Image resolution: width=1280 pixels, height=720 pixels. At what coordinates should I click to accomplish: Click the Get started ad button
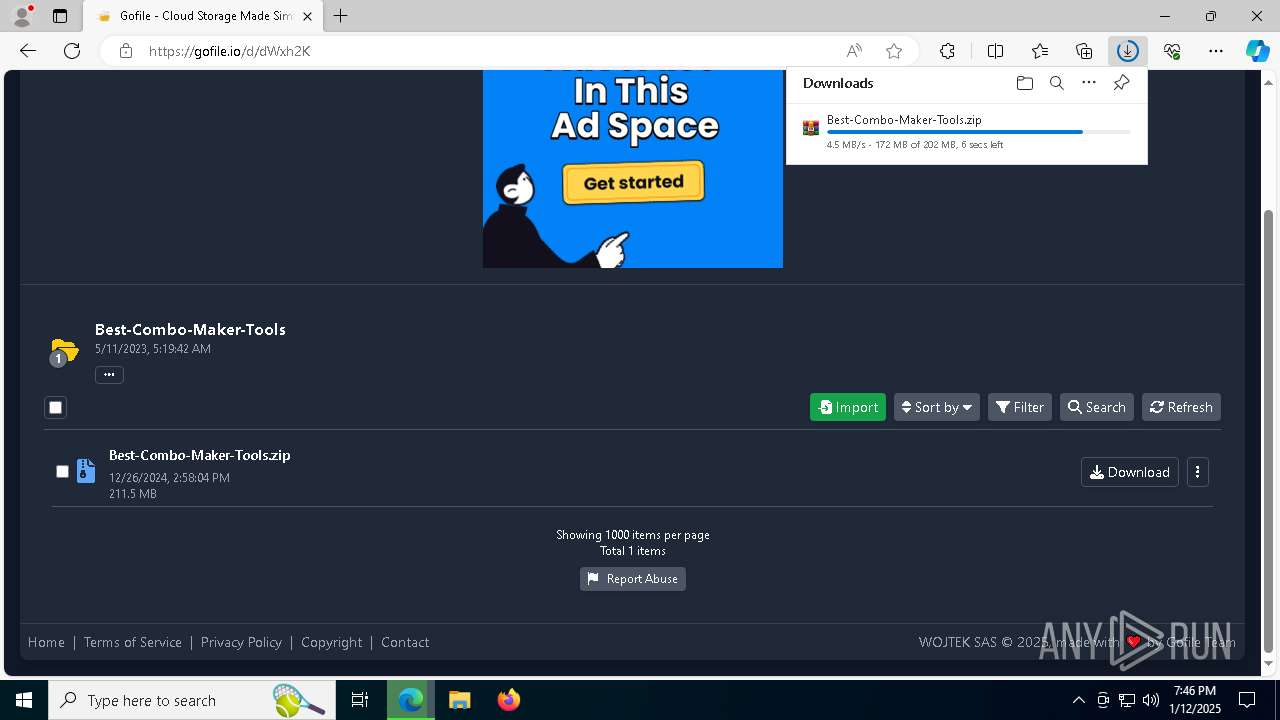[x=634, y=183]
